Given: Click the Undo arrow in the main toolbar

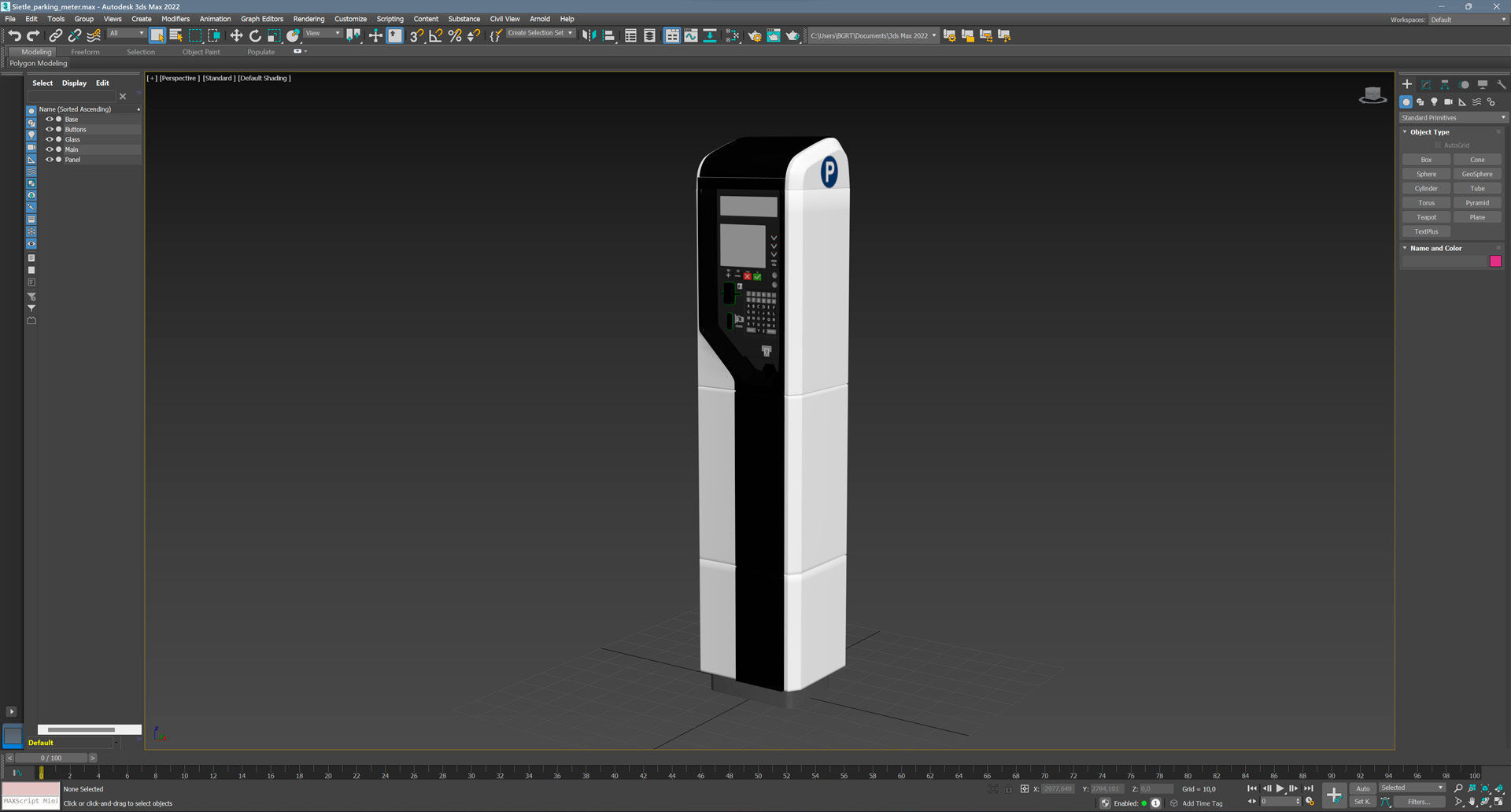Looking at the screenshot, I should tap(14, 35).
